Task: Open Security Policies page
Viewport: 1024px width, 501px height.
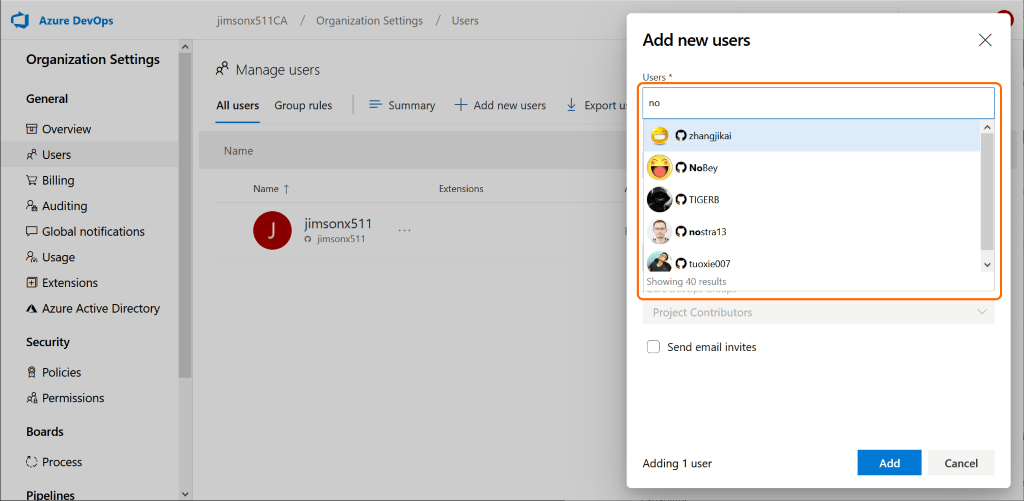Action: pyautogui.click(x=54, y=372)
